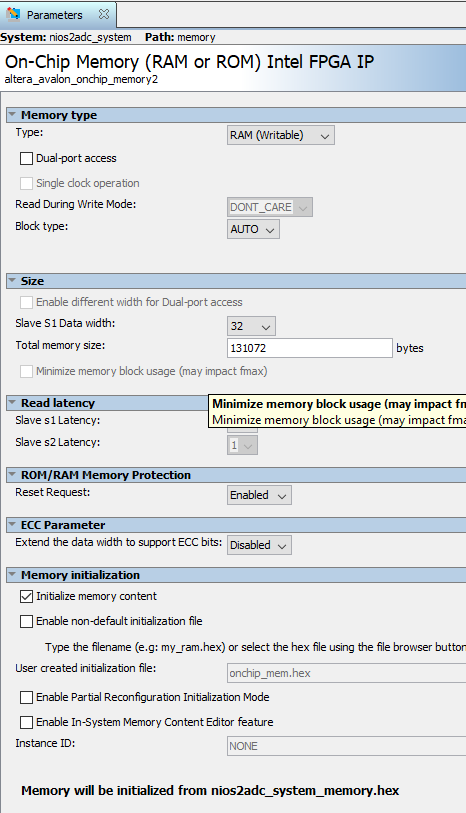Toggle Single clock operation checkbox
466x813 pixels.
[26, 184]
